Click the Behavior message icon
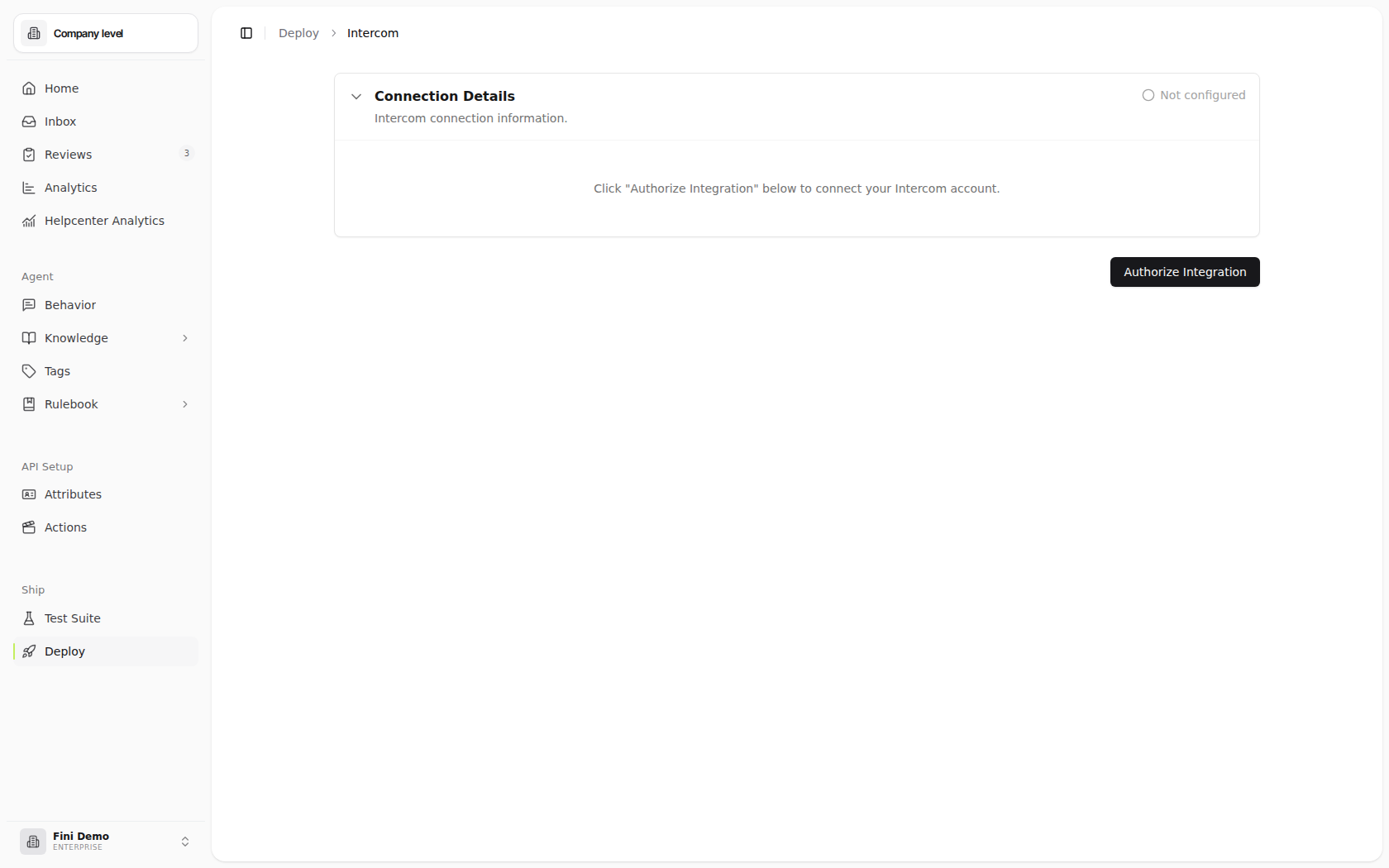 (29, 305)
